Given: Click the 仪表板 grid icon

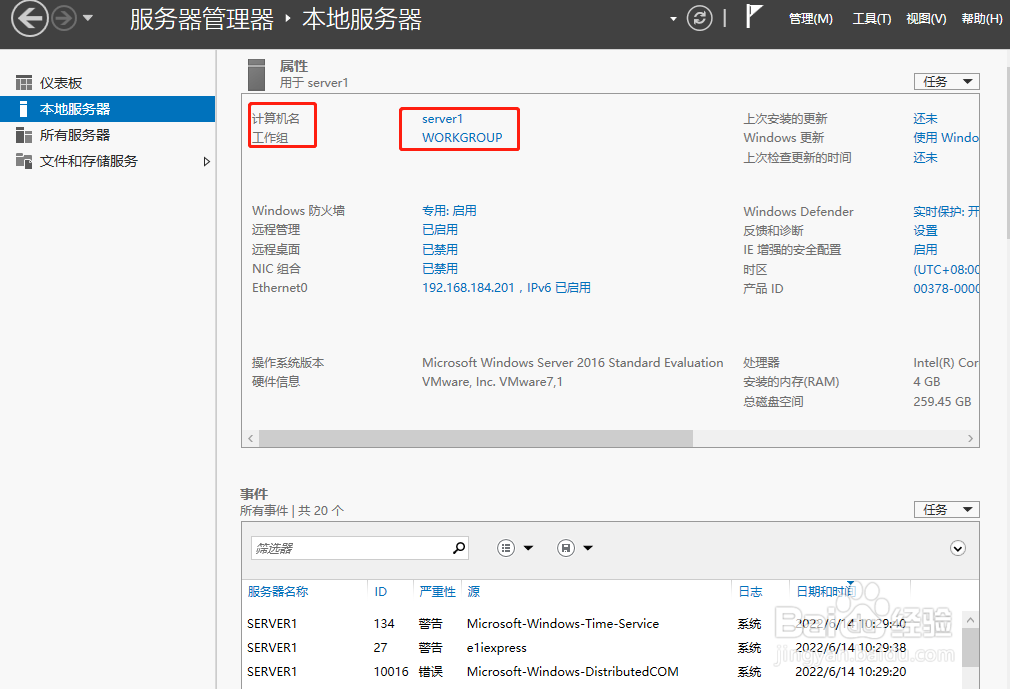Looking at the screenshot, I should [x=24, y=83].
